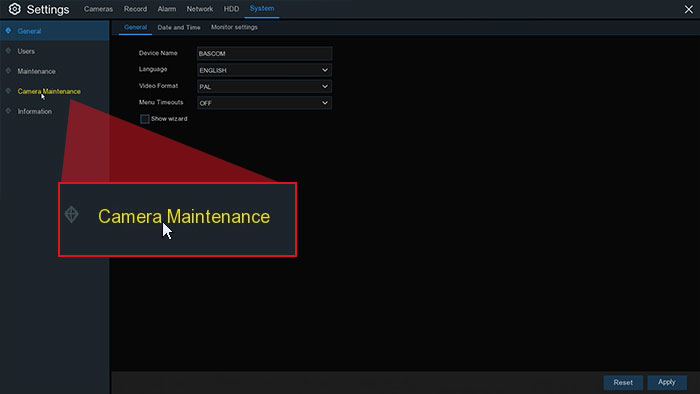Screen dimensions: 700x394
Task: Click the Settings gear icon
Action: click(x=15, y=9)
